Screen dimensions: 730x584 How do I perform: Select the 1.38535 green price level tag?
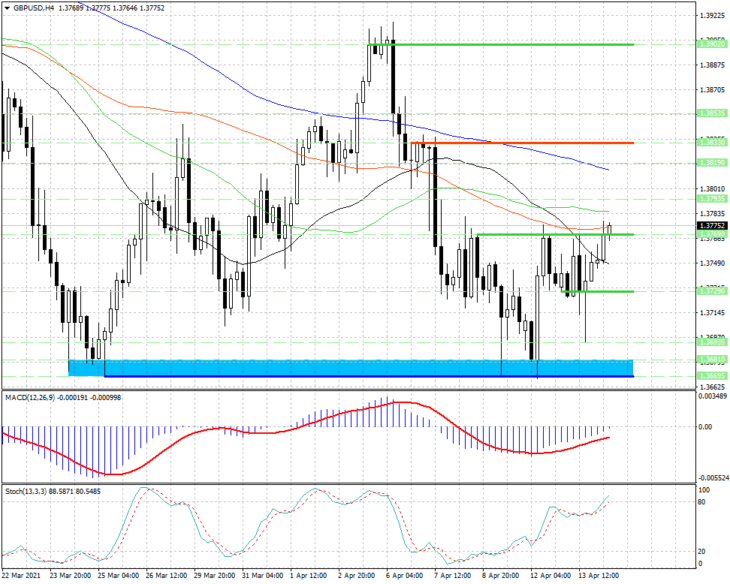[711, 113]
